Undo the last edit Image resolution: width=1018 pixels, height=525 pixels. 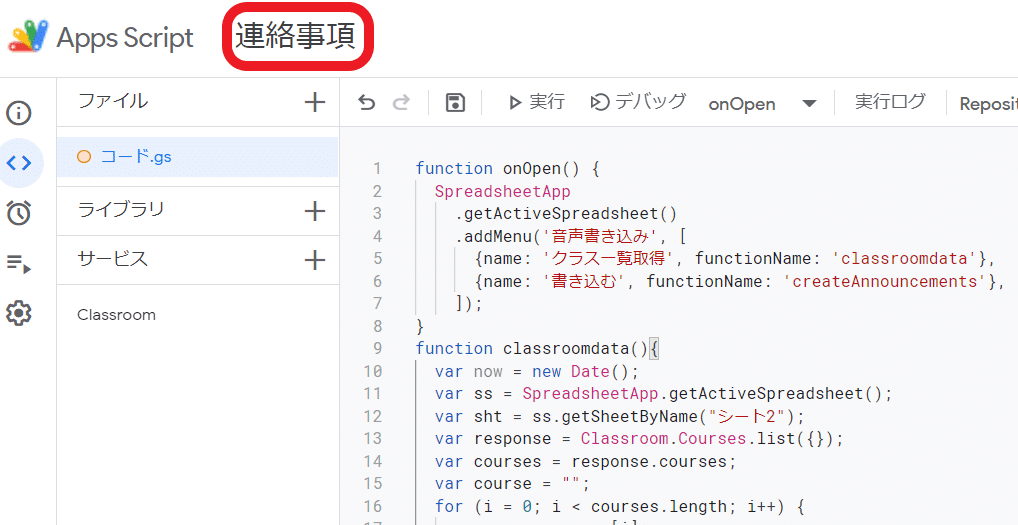[x=367, y=103]
